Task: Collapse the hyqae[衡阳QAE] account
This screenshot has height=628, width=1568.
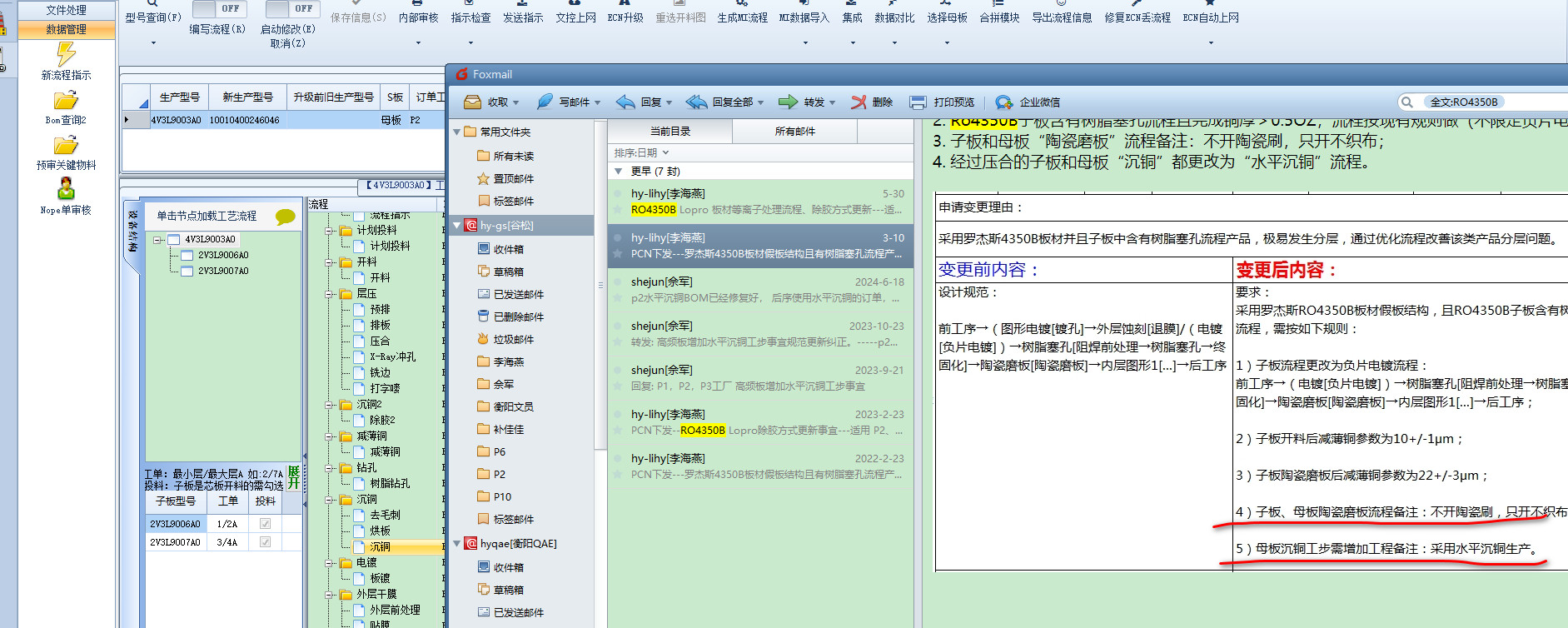Action: [457, 544]
